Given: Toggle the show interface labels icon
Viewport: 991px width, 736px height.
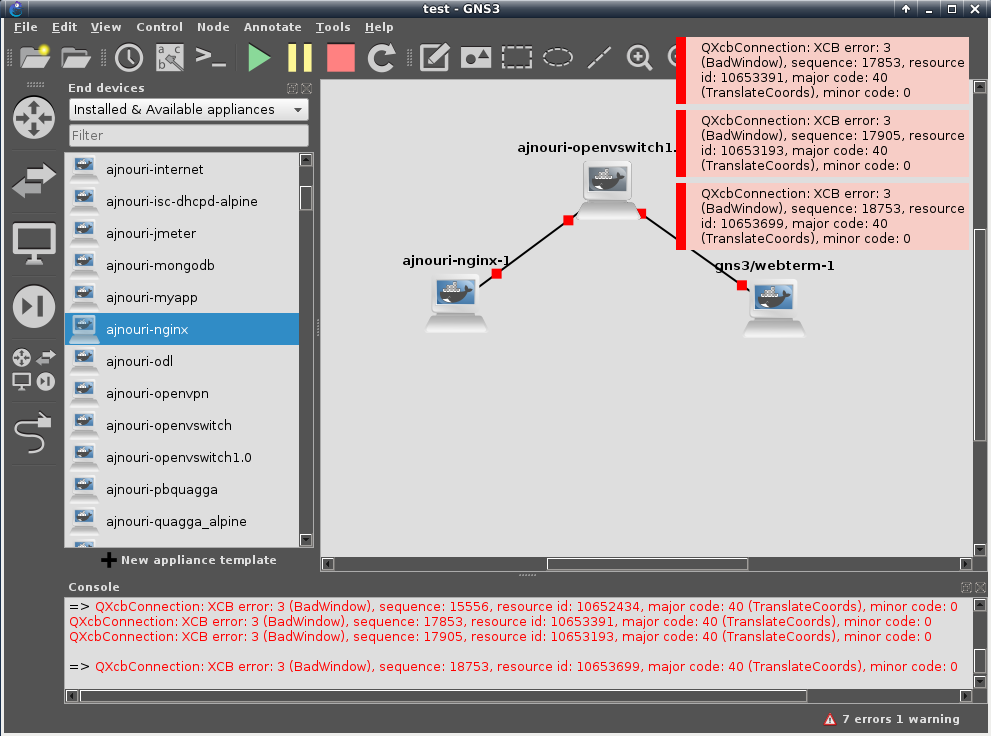Looking at the screenshot, I should click(x=170, y=57).
